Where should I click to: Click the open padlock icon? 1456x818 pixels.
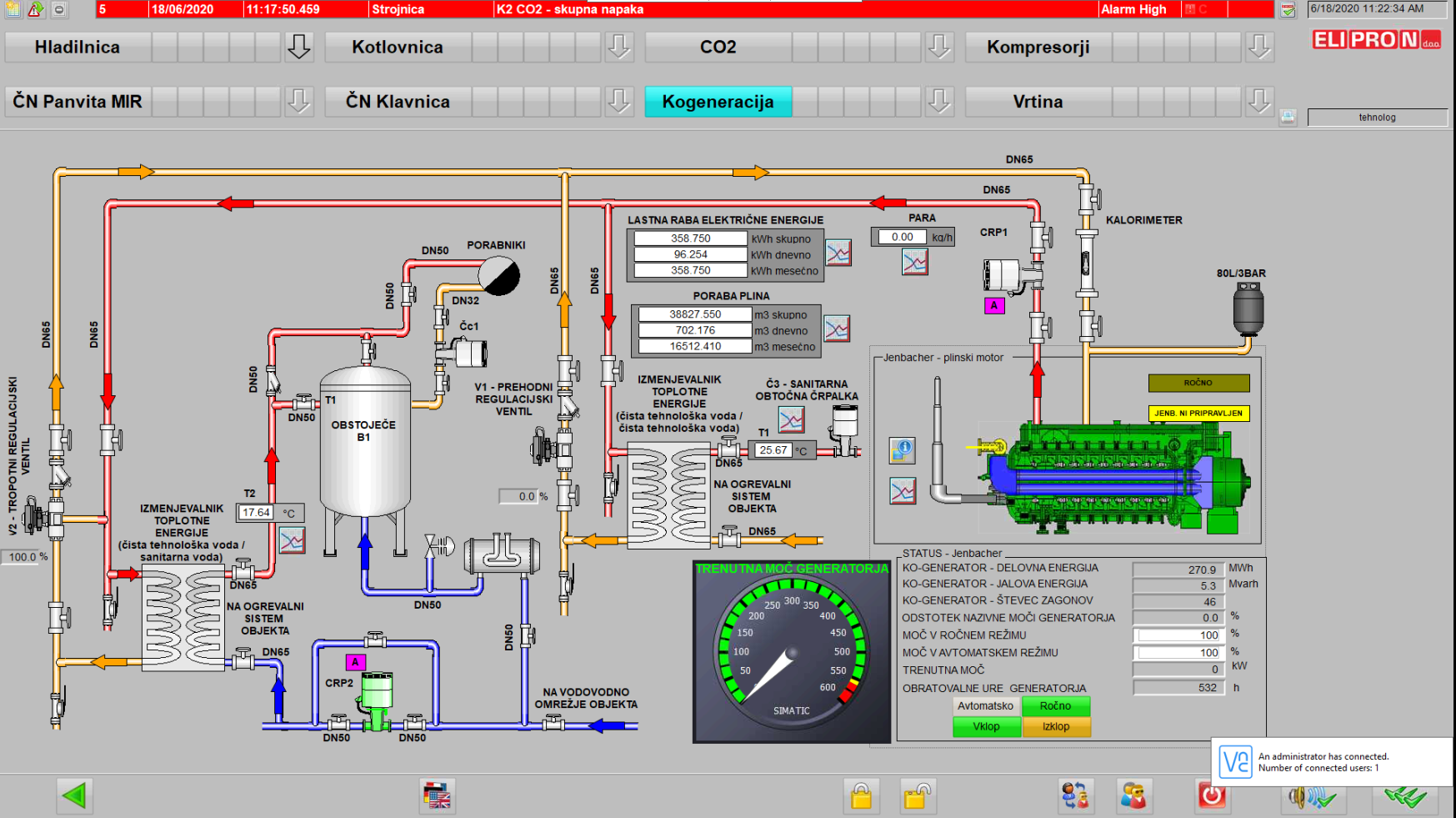click(916, 796)
